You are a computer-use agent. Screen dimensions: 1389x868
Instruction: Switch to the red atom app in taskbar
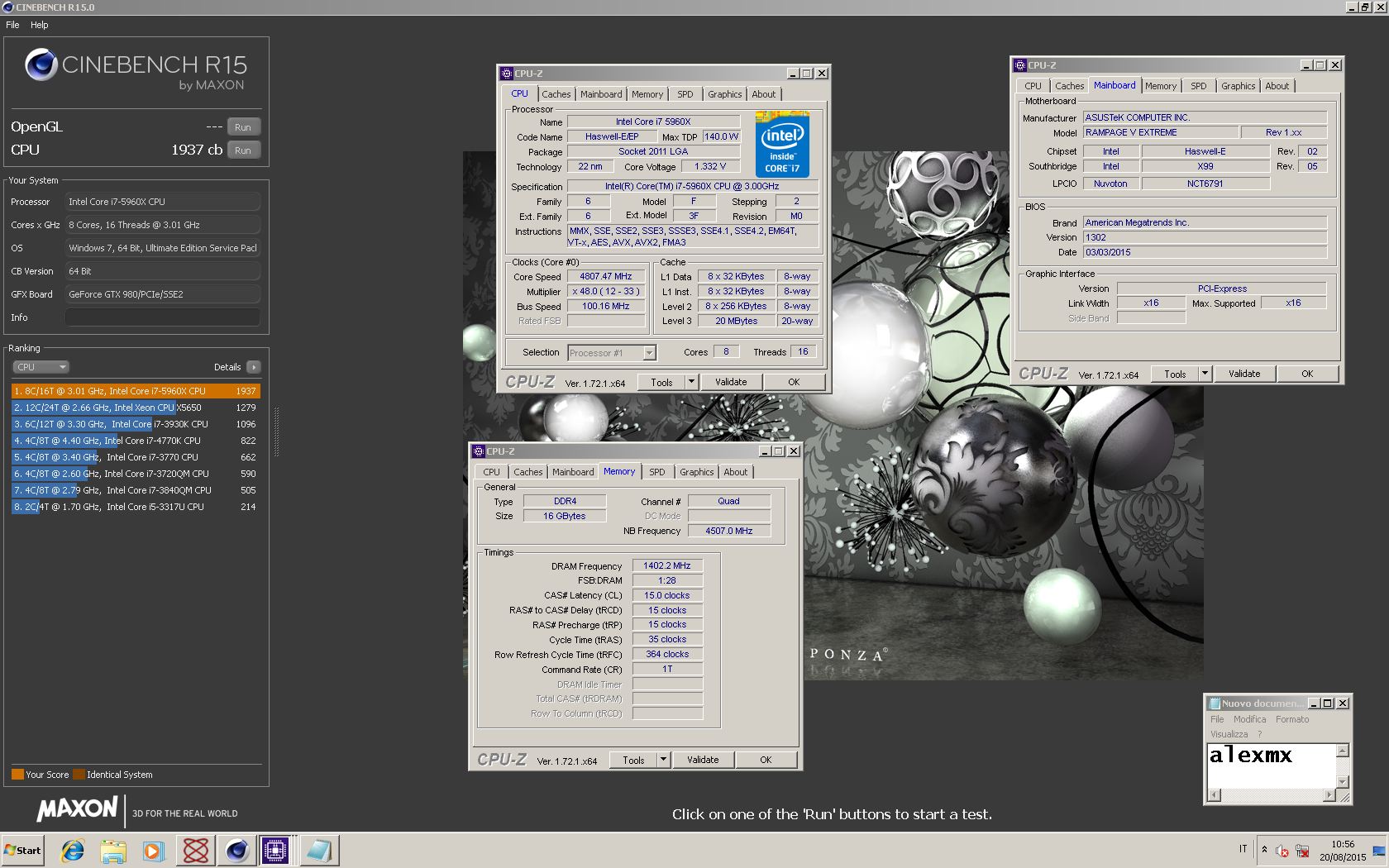(x=196, y=850)
